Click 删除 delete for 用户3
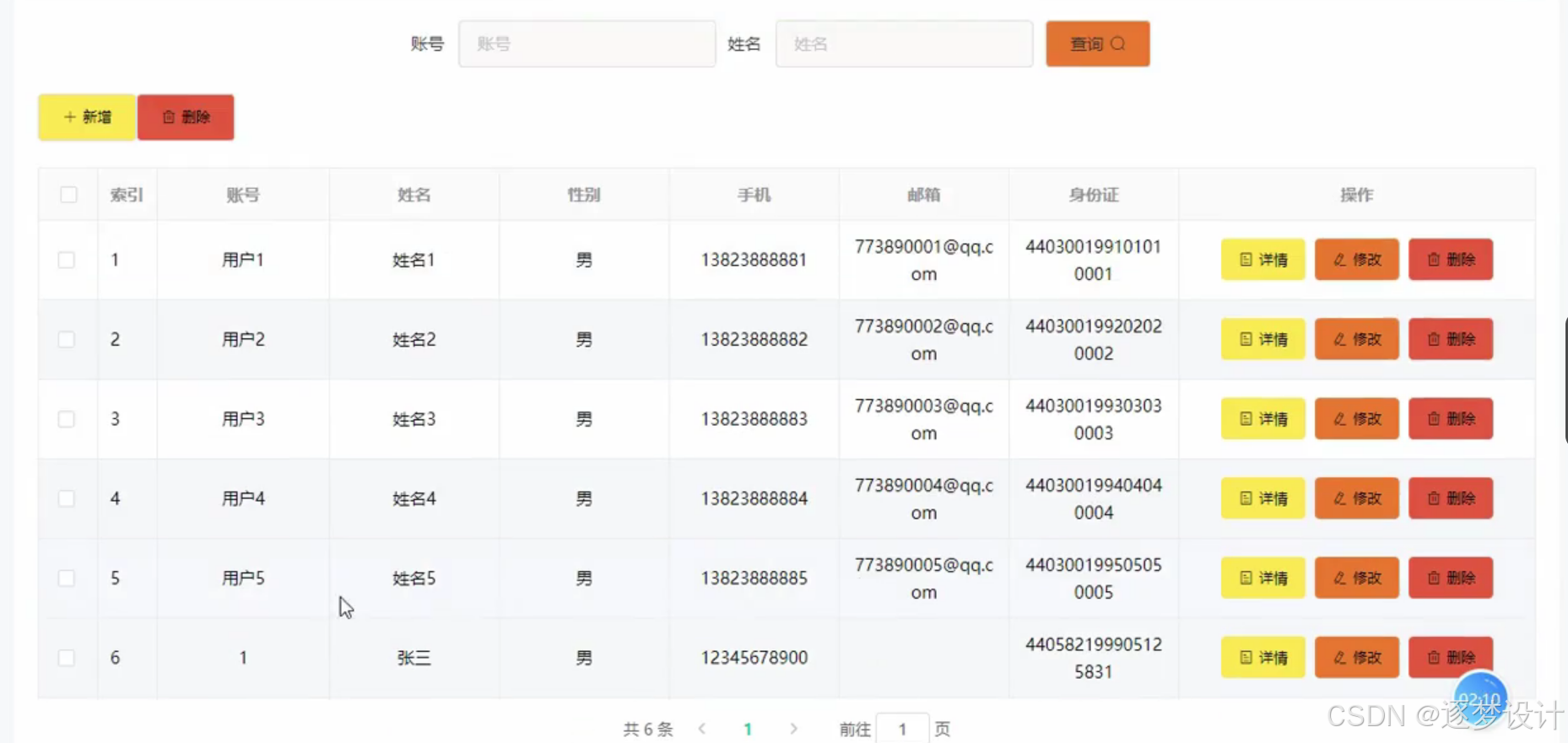1568x743 pixels. tap(1451, 419)
